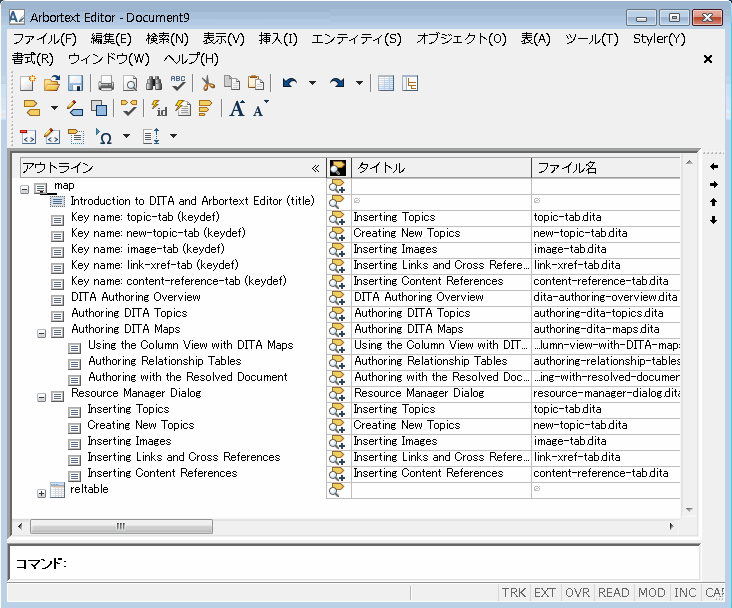This screenshot has width=732, height=608.
Task: Click the line spacing arrows icon
Action: [x=151, y=136]
